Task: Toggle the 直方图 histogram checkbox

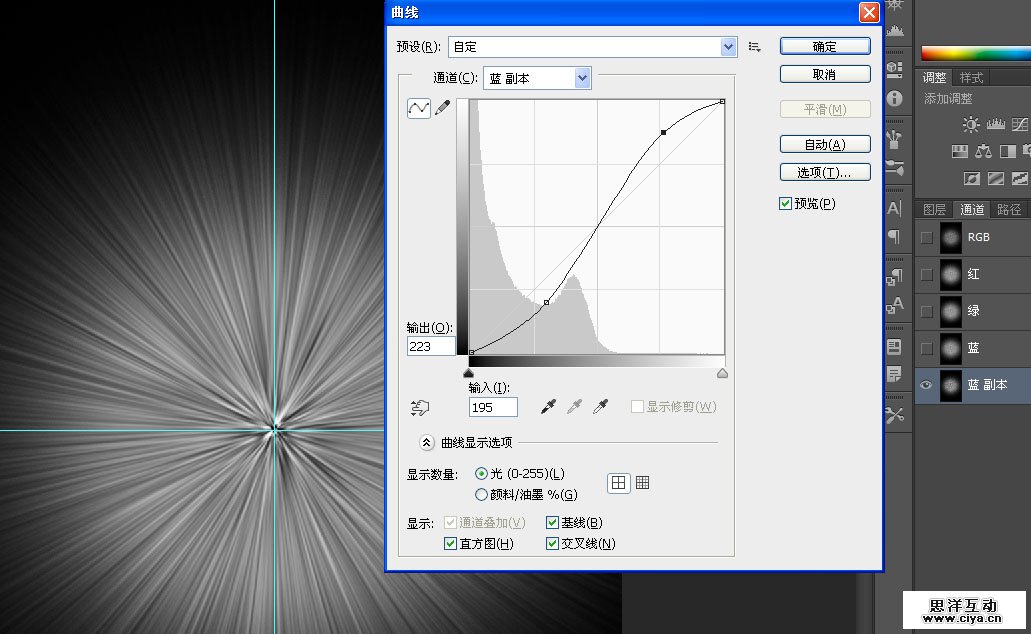Action: point(450,544)
